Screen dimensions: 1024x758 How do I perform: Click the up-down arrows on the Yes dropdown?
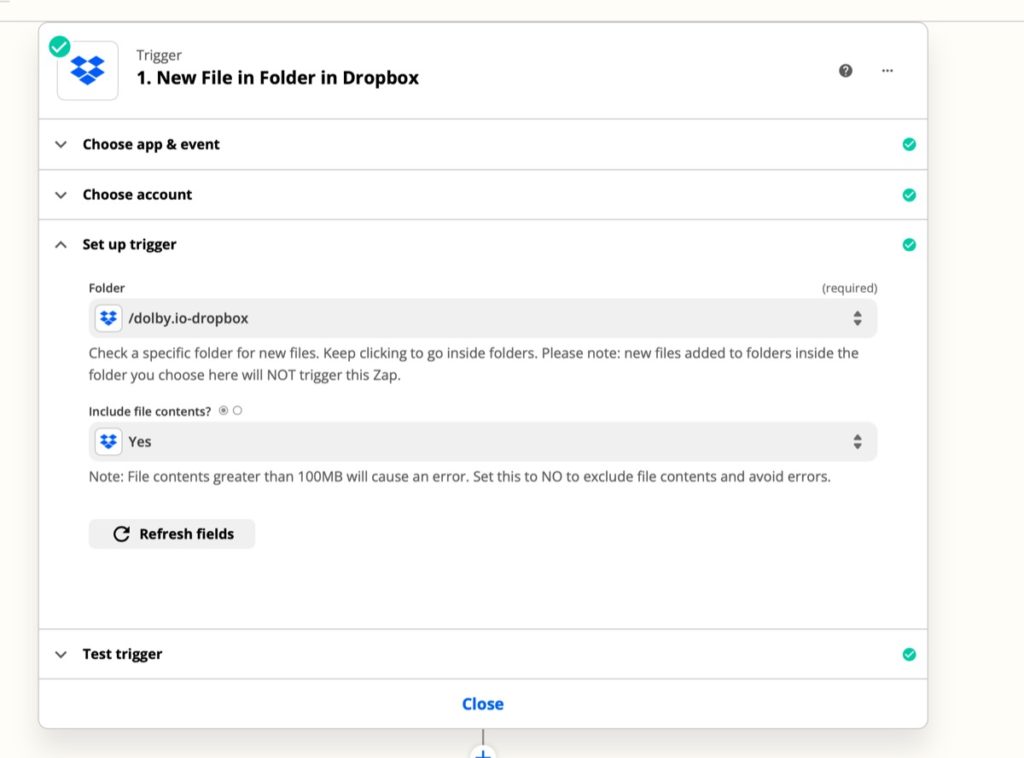pos(857,441)
